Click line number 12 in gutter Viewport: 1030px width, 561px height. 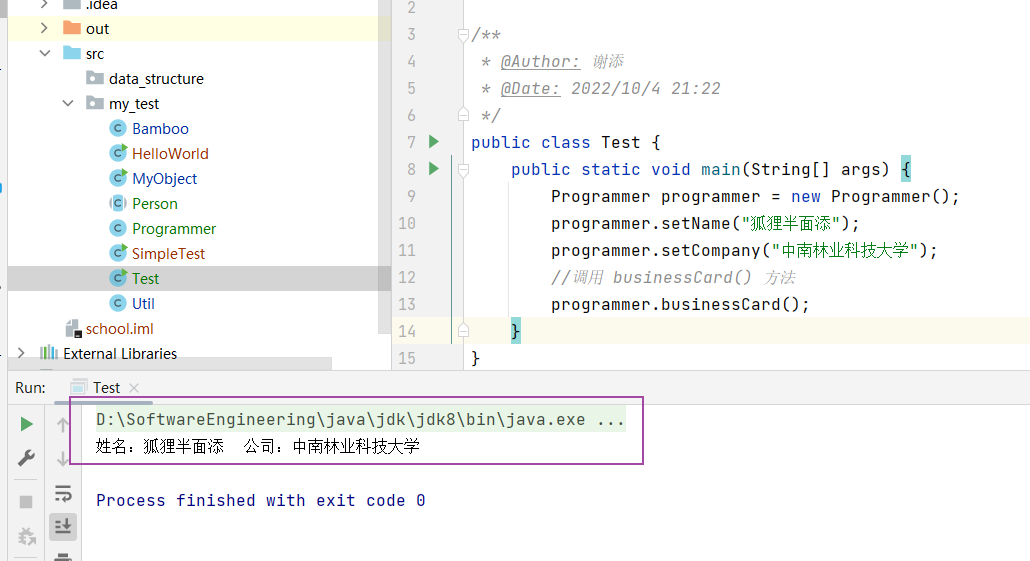pos(407,277)
